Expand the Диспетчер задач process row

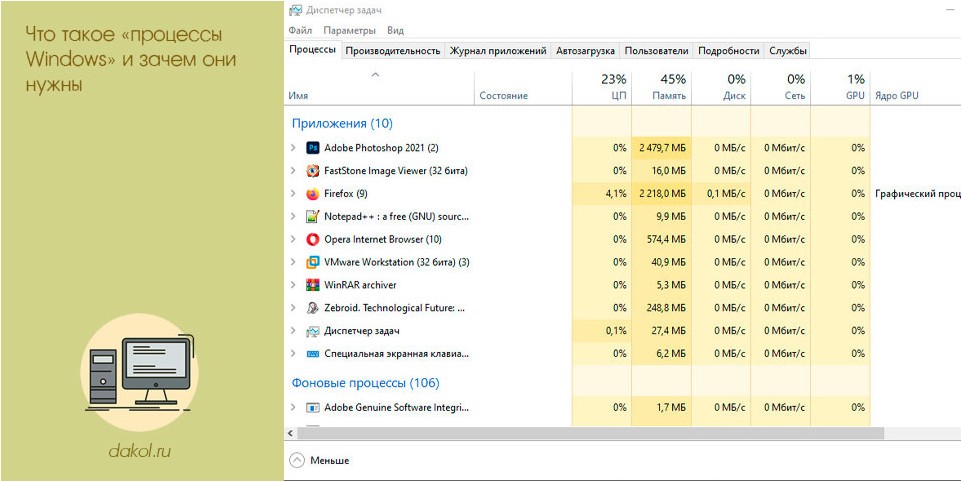coord(293,331)
